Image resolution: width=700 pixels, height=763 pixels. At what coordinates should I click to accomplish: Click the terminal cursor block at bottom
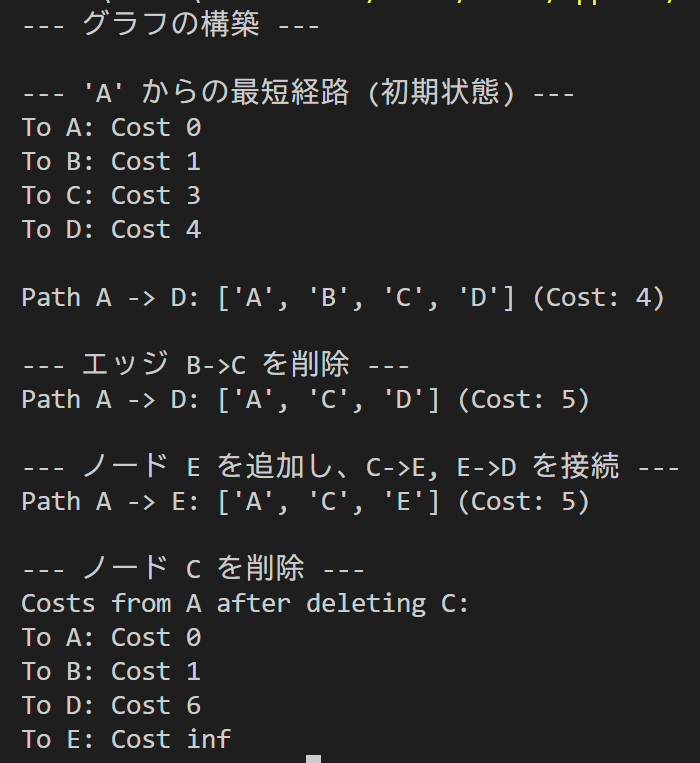(x=313, y=759)
